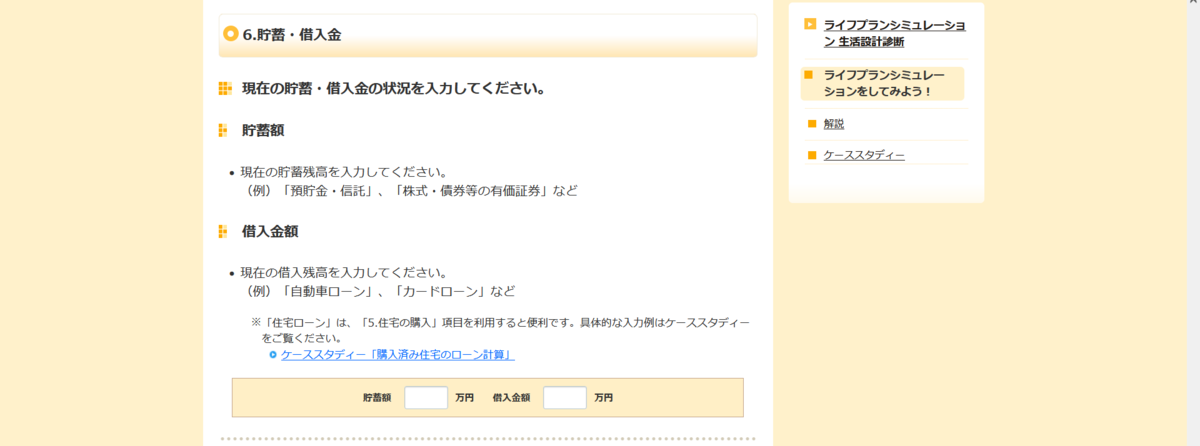Open ライフプランシミュレーション 生活設計診断 sidebar link

click(894, 33)
